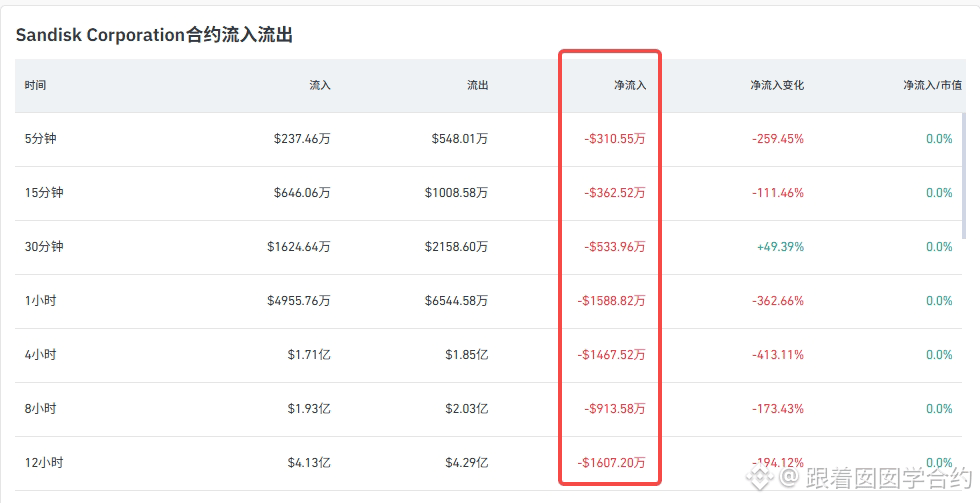Click the 净流入/市值 column header
Viewport: 980px width, 503px height.
pyautogui.click(x=932, y=85)
